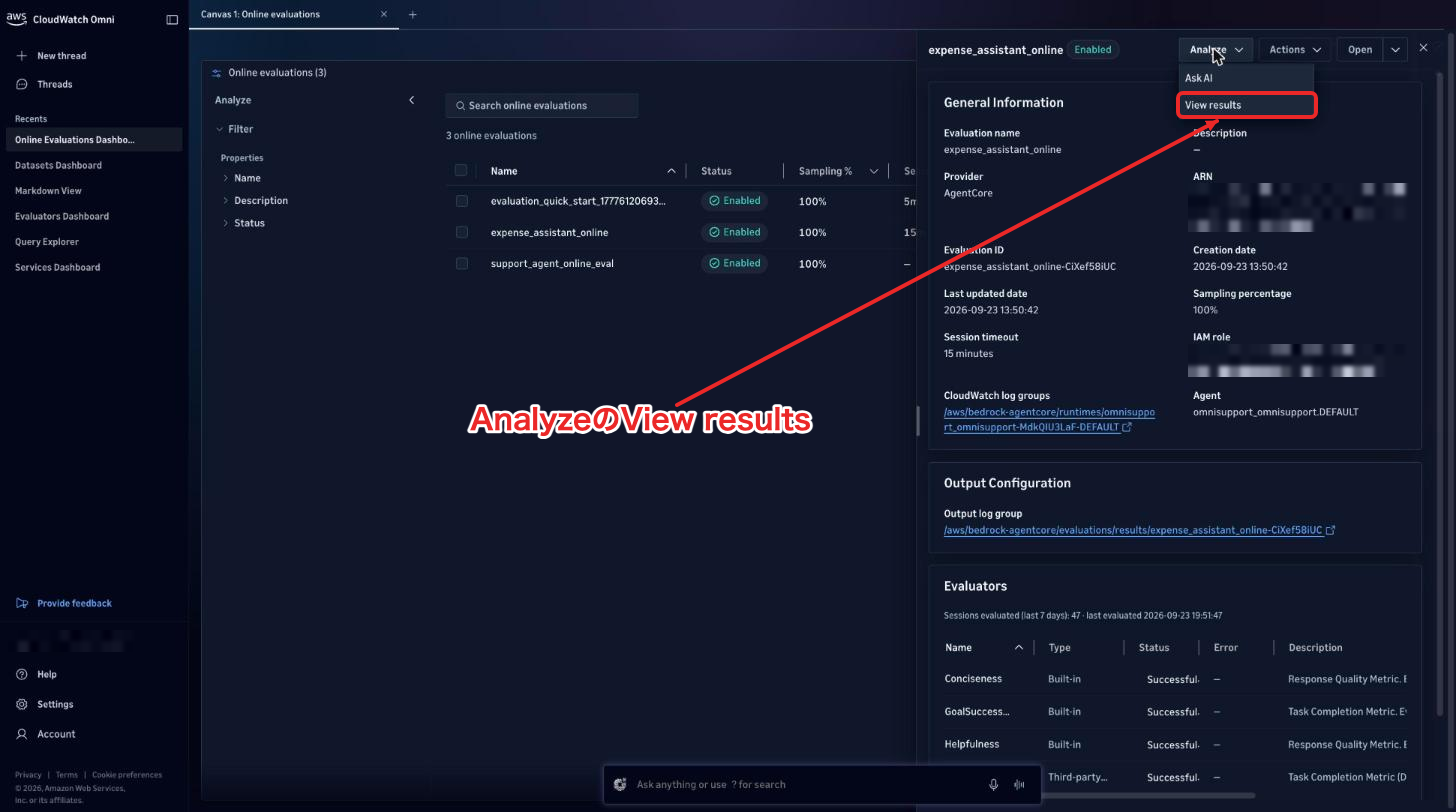Check the support_agent_online_eval row checkbox
The height and width of the screenshot is (812, 1456).
point(462,263)
